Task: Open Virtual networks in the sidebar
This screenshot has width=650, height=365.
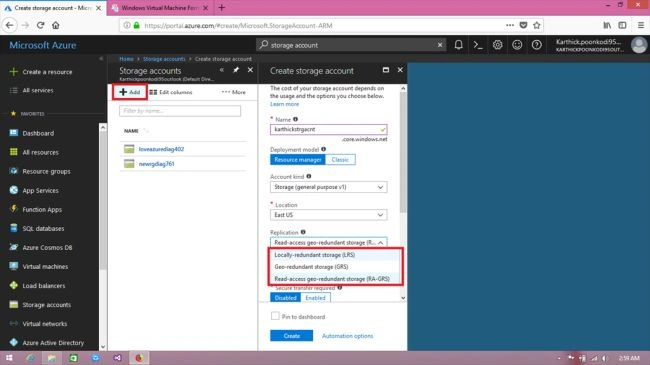Action: (44, 324)
